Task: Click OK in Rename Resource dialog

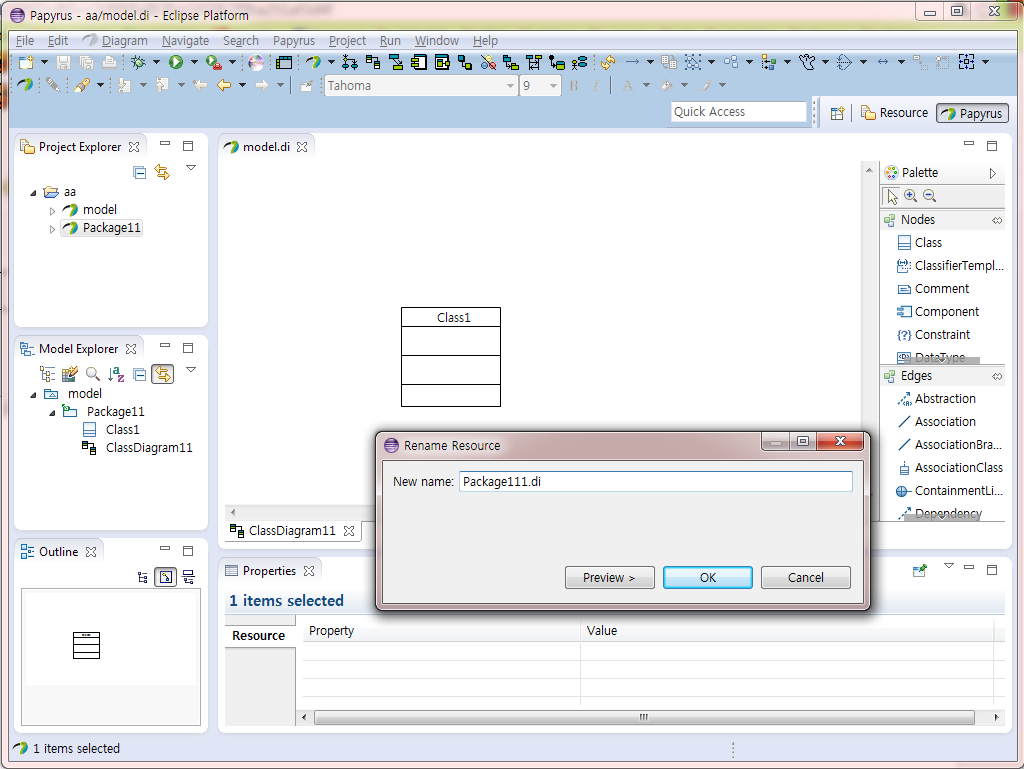Action: pyautogui.click(x=708, y=578)
